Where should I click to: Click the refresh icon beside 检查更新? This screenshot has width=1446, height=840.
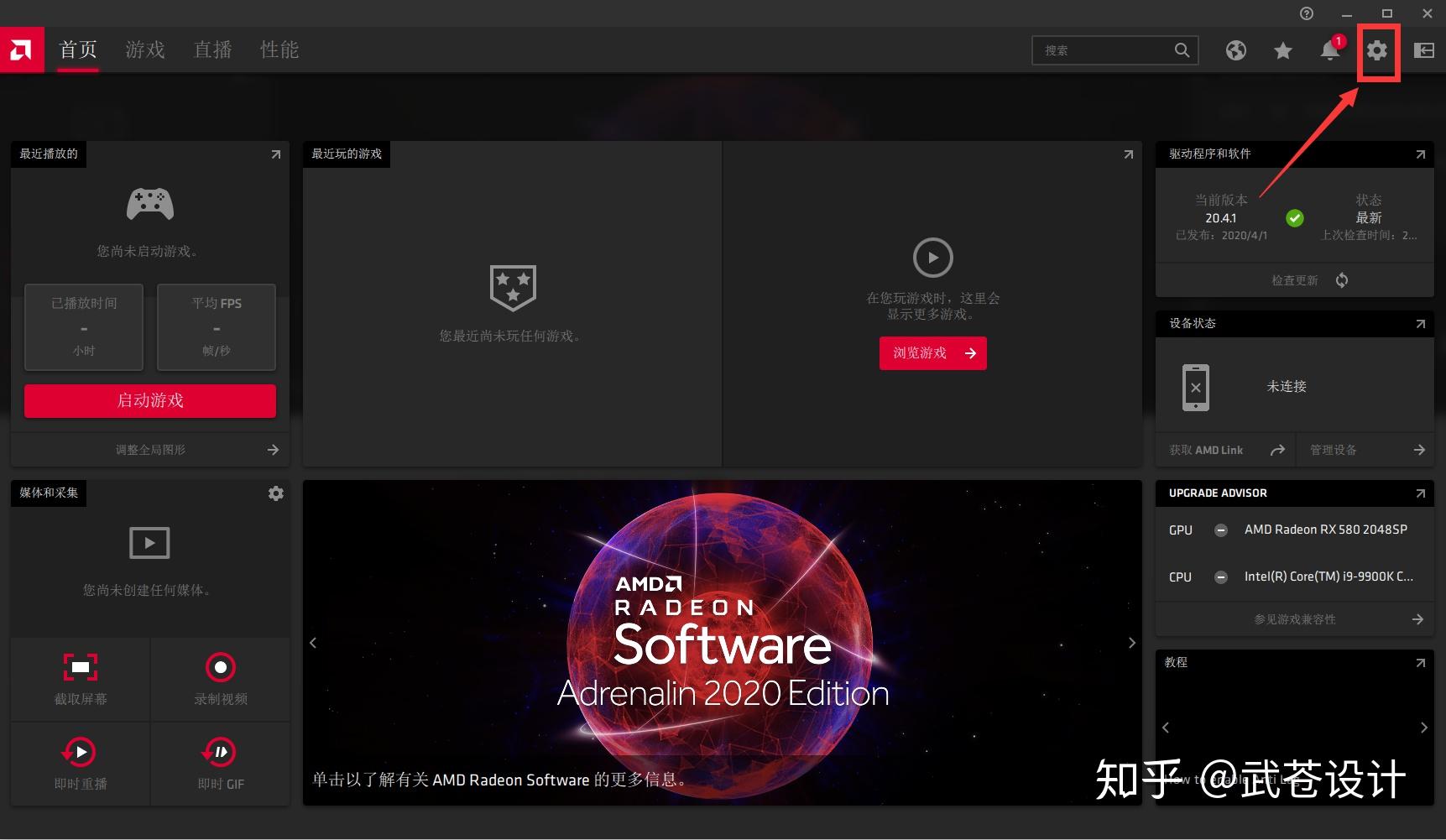point(1340,279)
